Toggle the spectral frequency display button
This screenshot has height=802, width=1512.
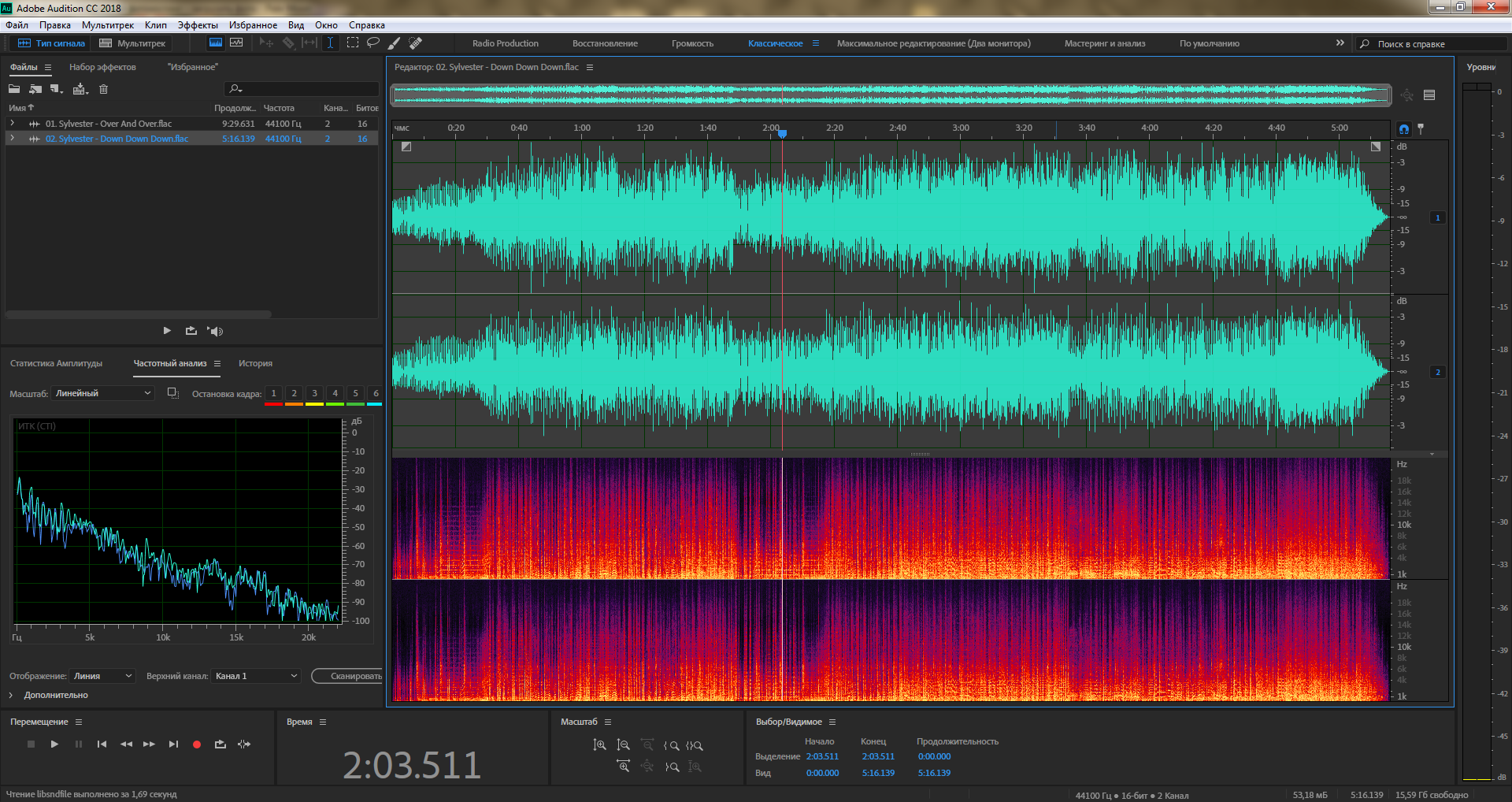coord(215,43)
